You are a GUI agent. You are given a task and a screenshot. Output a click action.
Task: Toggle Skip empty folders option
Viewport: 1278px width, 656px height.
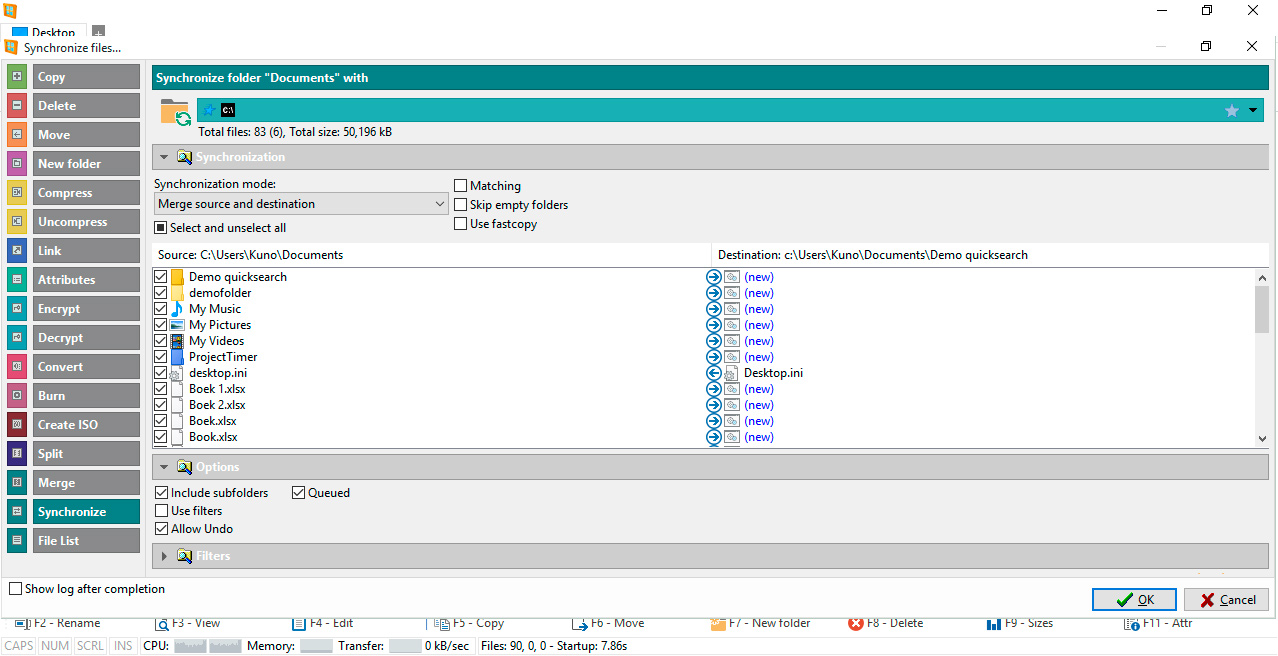(x=461, y=205)
